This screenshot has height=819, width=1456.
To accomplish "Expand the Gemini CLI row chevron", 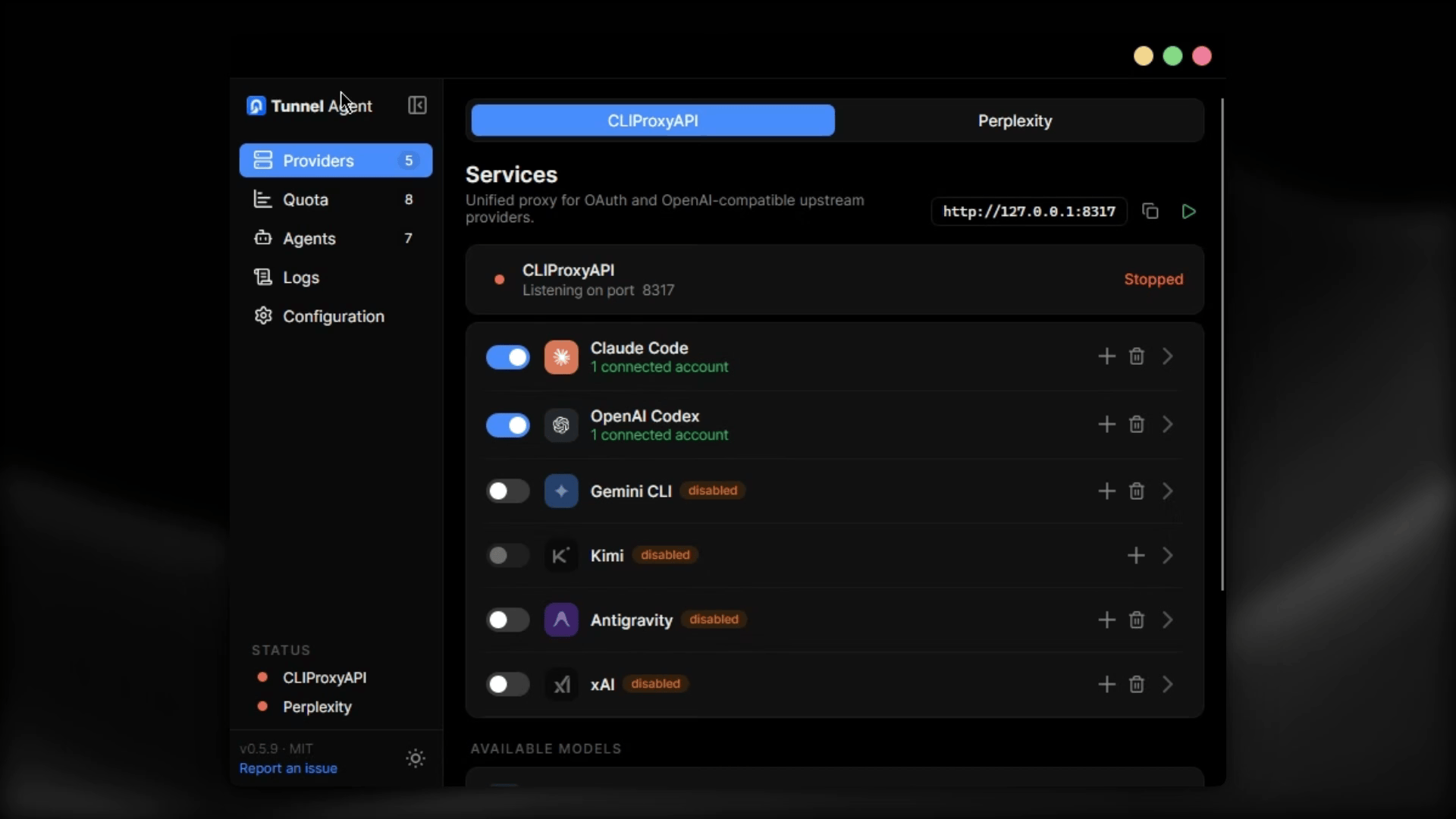I will coord(1168,491).
